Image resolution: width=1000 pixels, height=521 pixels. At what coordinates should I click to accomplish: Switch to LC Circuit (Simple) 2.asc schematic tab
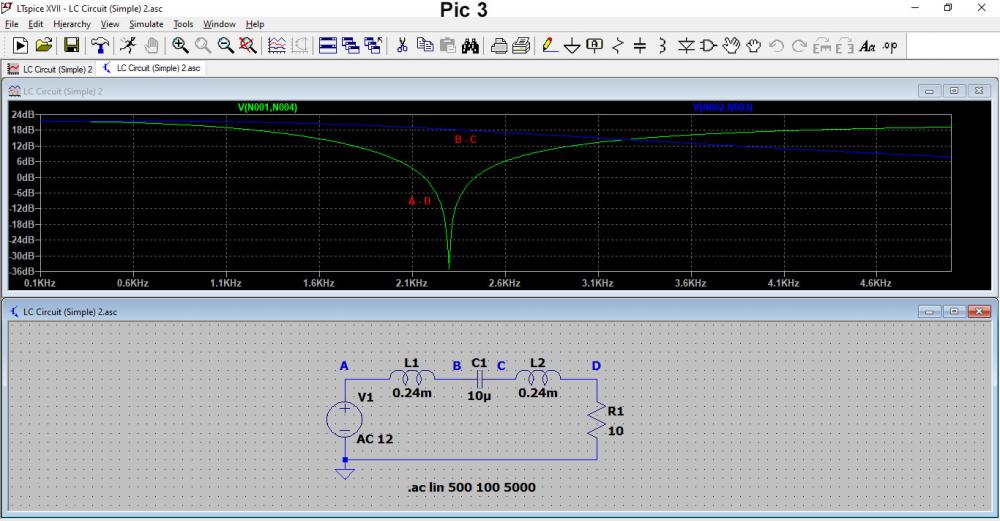152,68
